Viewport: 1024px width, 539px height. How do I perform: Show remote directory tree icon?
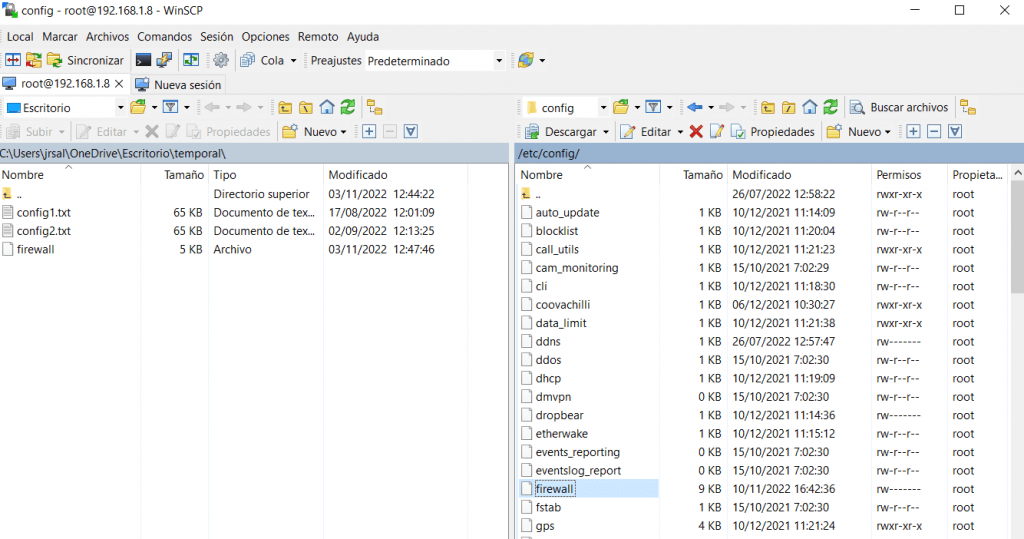(967, 107)
